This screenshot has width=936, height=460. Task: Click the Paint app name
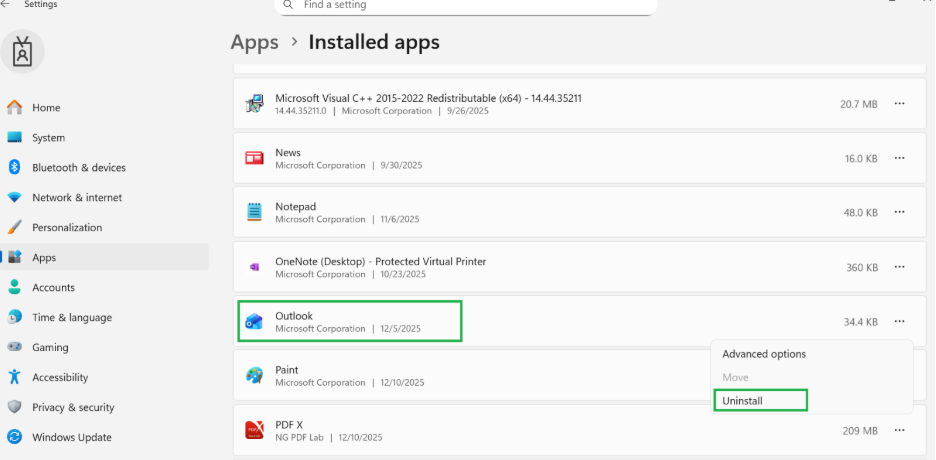pyautogui.click(x=287, y=370)
